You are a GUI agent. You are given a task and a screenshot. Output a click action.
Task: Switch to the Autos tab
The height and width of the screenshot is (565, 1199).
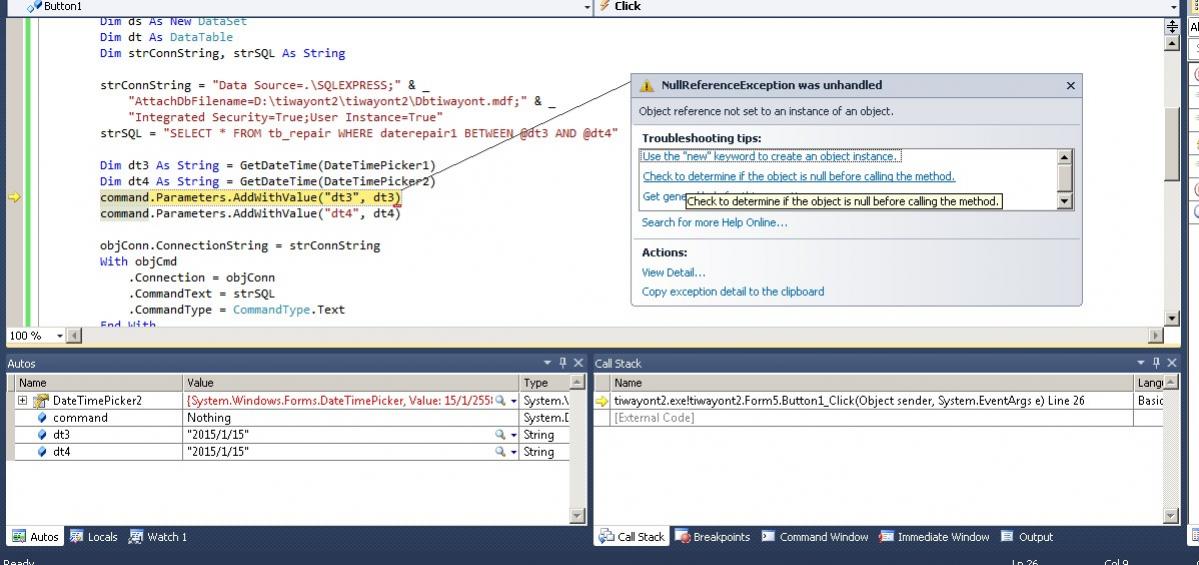pos(35,537)
